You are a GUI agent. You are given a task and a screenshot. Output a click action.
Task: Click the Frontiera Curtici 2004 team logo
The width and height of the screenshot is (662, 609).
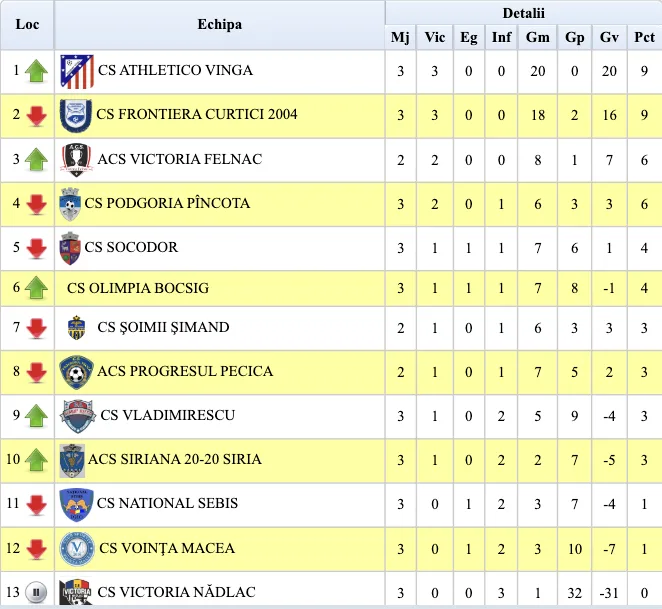coord(76,116)
